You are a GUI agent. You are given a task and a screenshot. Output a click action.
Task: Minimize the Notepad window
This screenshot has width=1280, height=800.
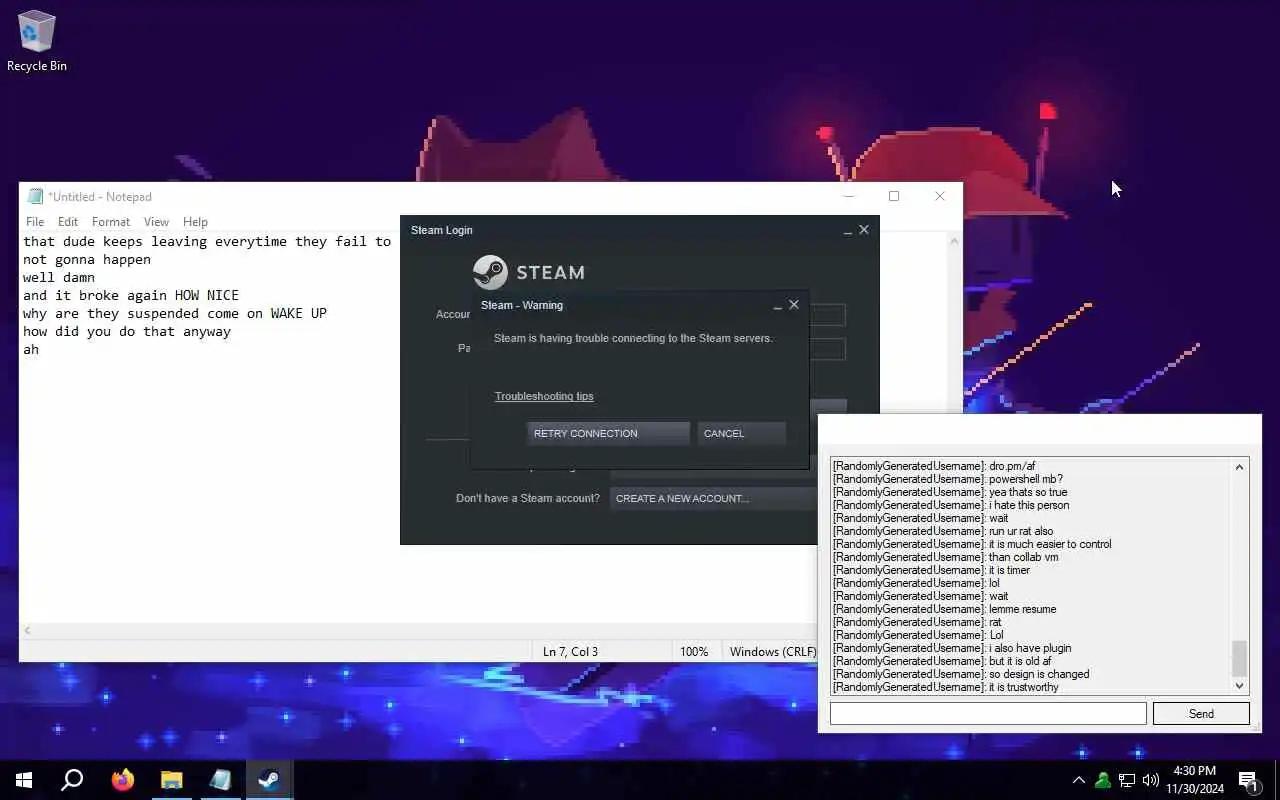[x=849, y=196]
